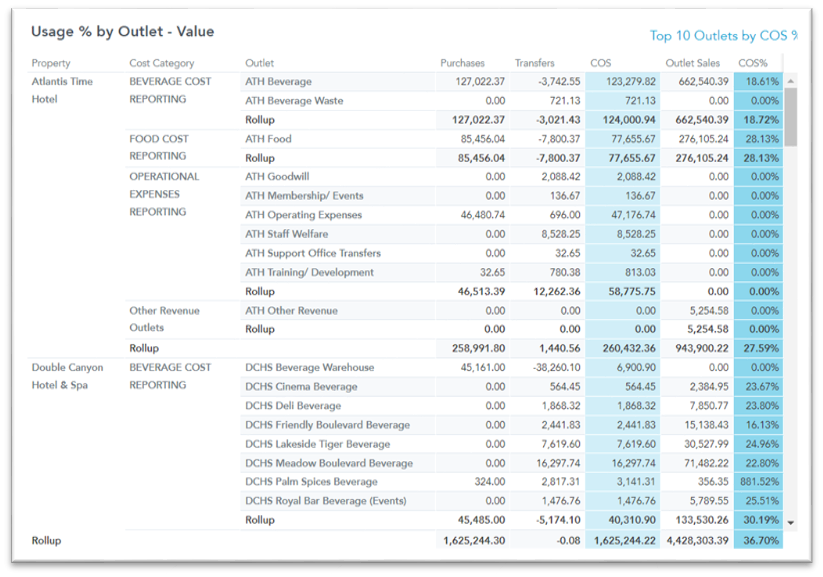The image size is (823, 577).
Task: Click the ATH Goodwill outlet
Action: 277,177
